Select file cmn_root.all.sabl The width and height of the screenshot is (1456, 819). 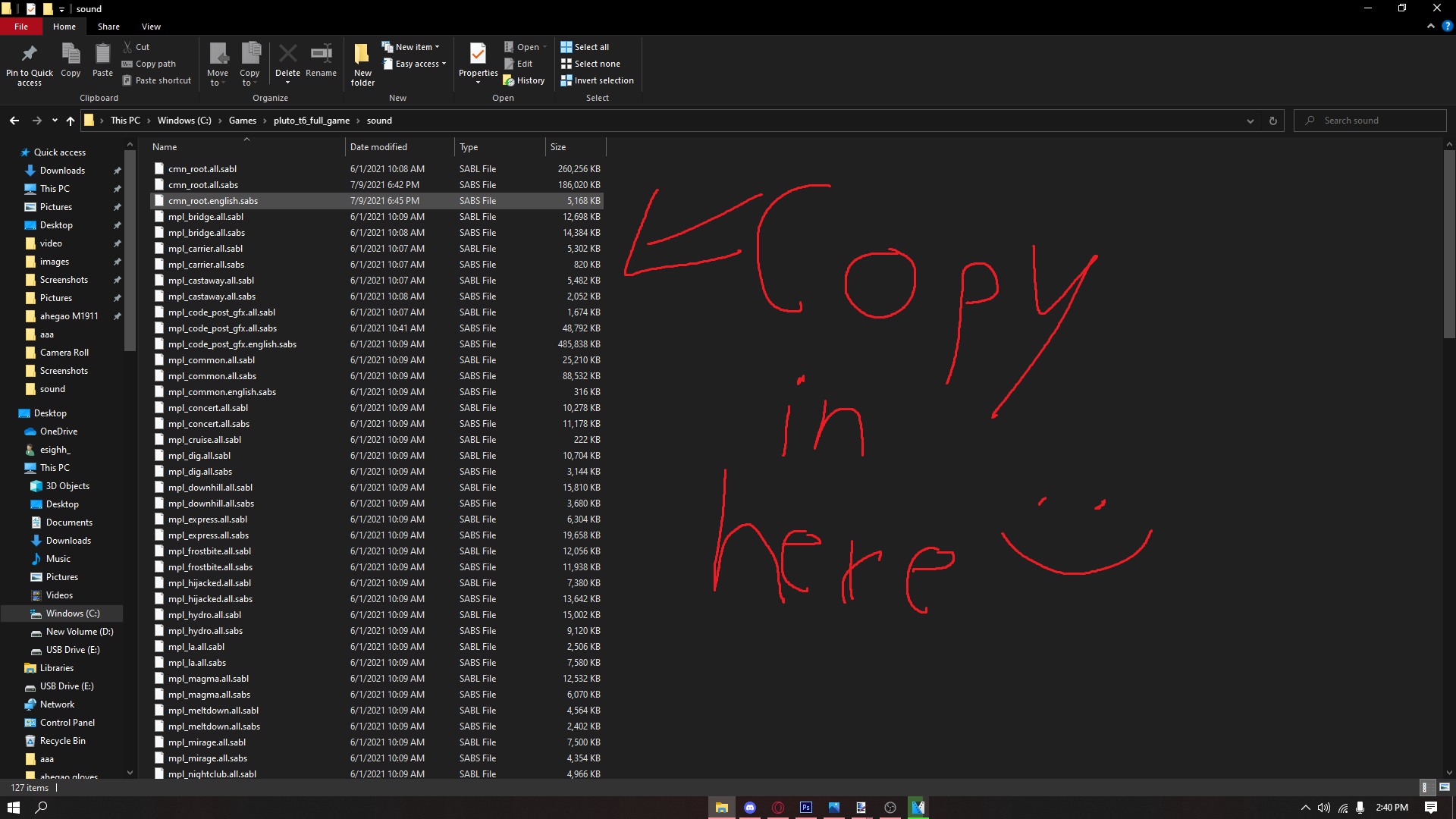377,169
